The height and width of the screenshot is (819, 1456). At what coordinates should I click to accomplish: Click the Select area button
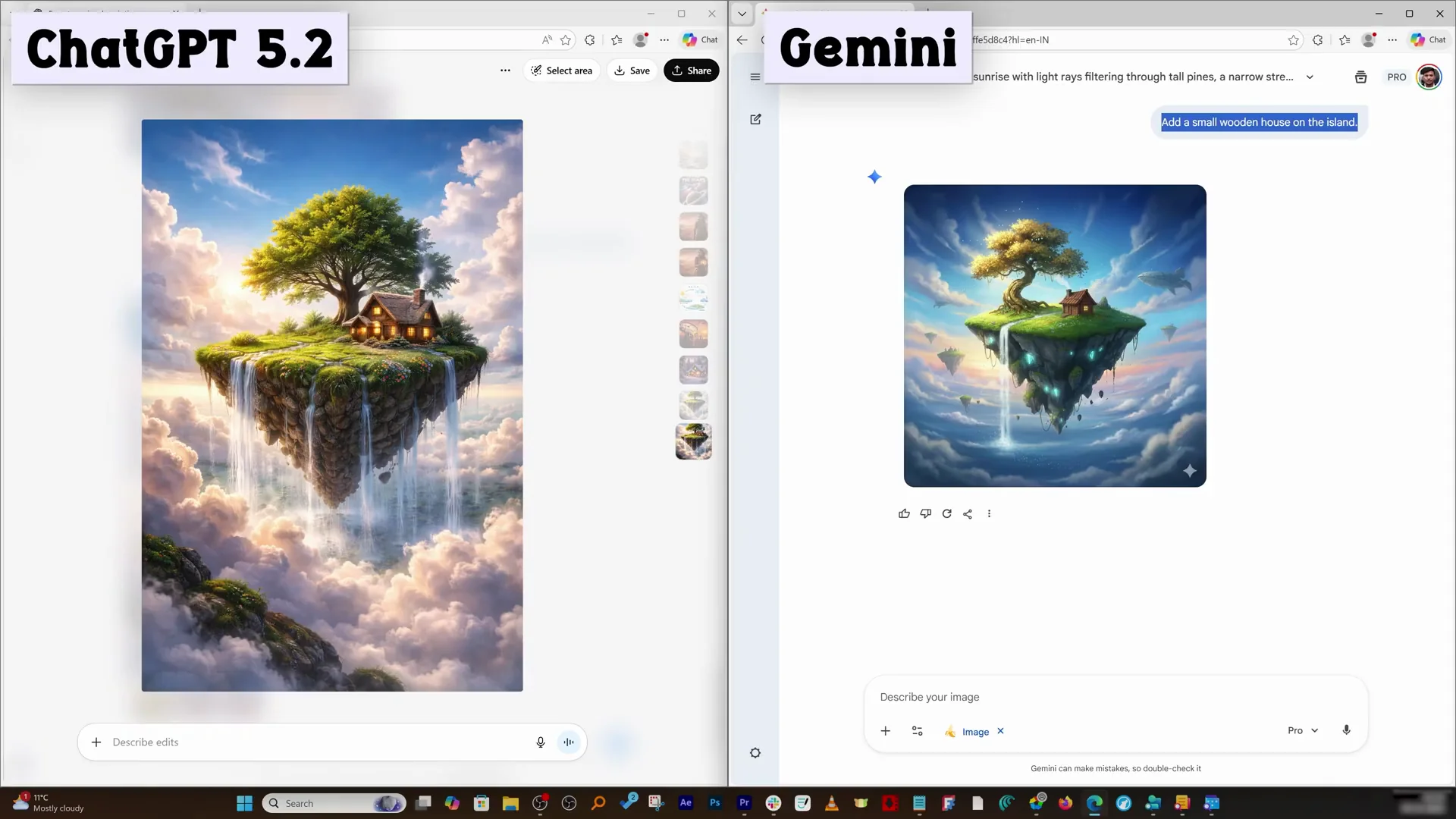(561, 70)
